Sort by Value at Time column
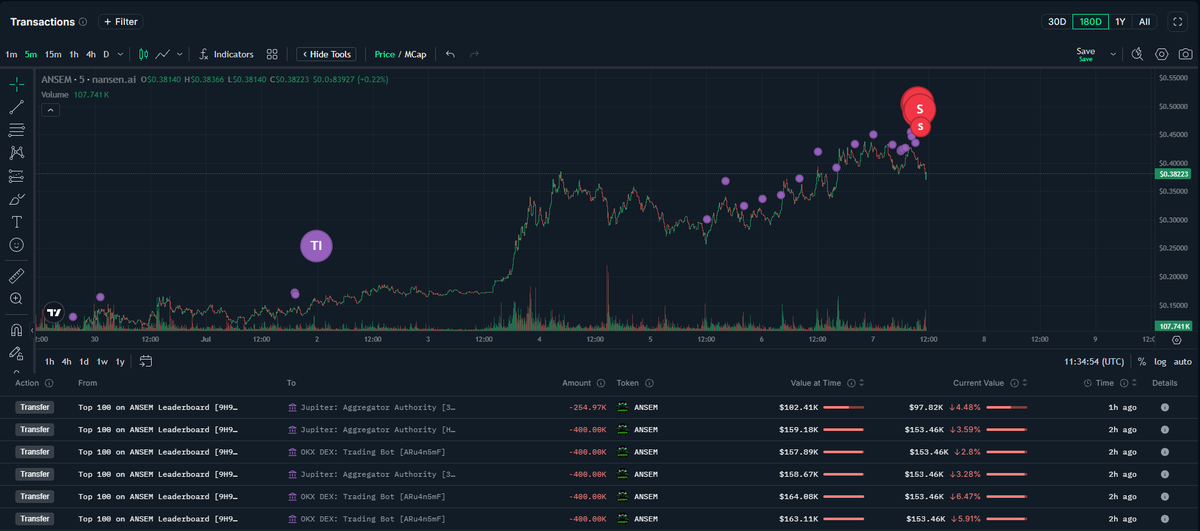Viewport: 1200px width, 531px height. (862, 383)
